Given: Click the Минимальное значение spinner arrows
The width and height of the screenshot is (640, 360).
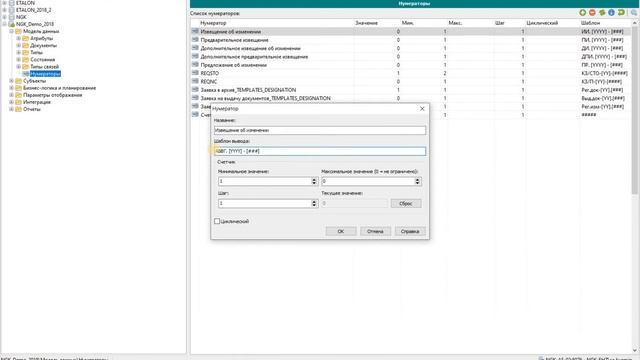Looking at the screenshot, I should (314, 181).
